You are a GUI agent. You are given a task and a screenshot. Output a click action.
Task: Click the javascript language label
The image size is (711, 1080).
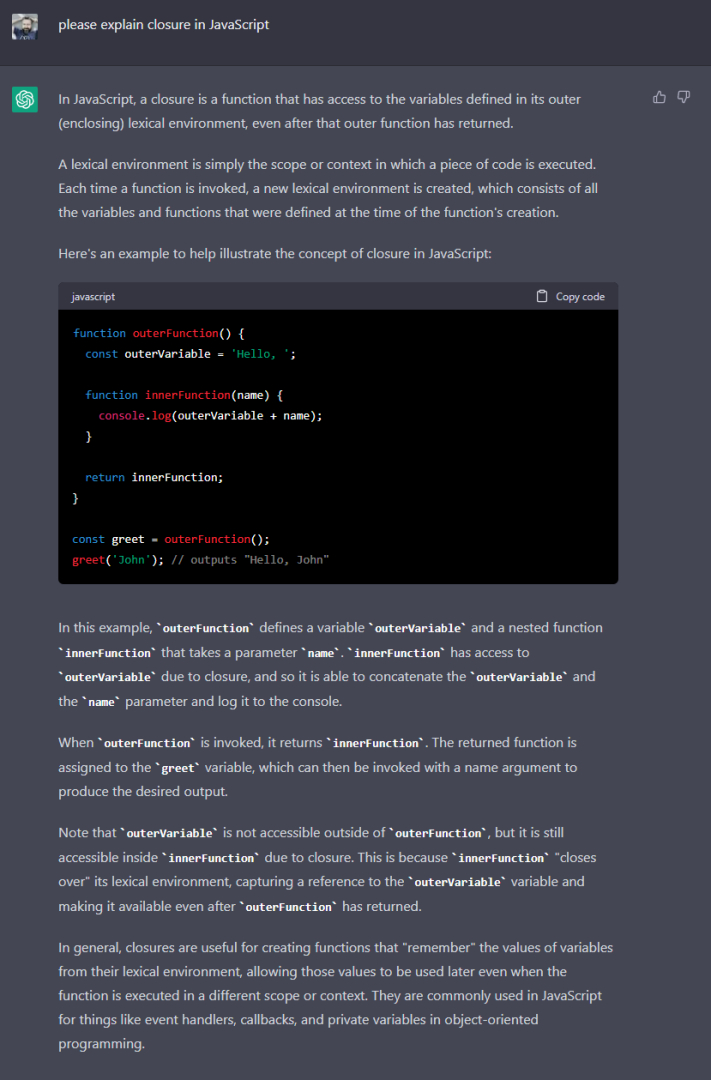93,297
